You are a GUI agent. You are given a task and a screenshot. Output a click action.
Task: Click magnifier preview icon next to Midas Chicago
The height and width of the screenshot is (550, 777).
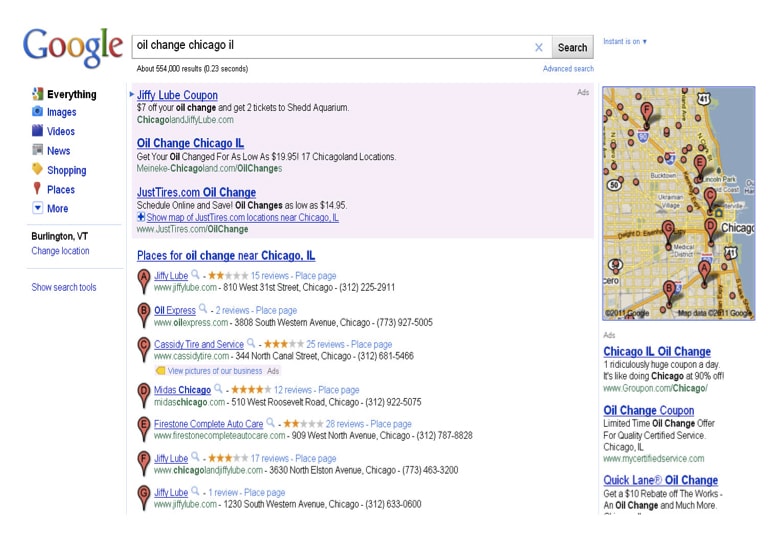tap(219, 389)
